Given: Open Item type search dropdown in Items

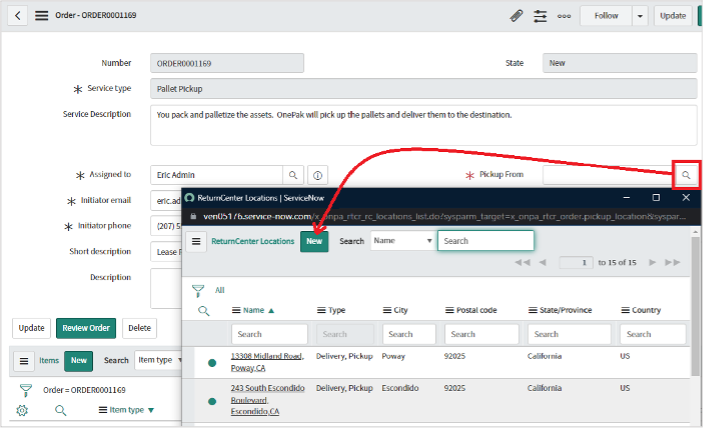Looking at the screenshot, I should pyautogui.click(x=158, y=360).
